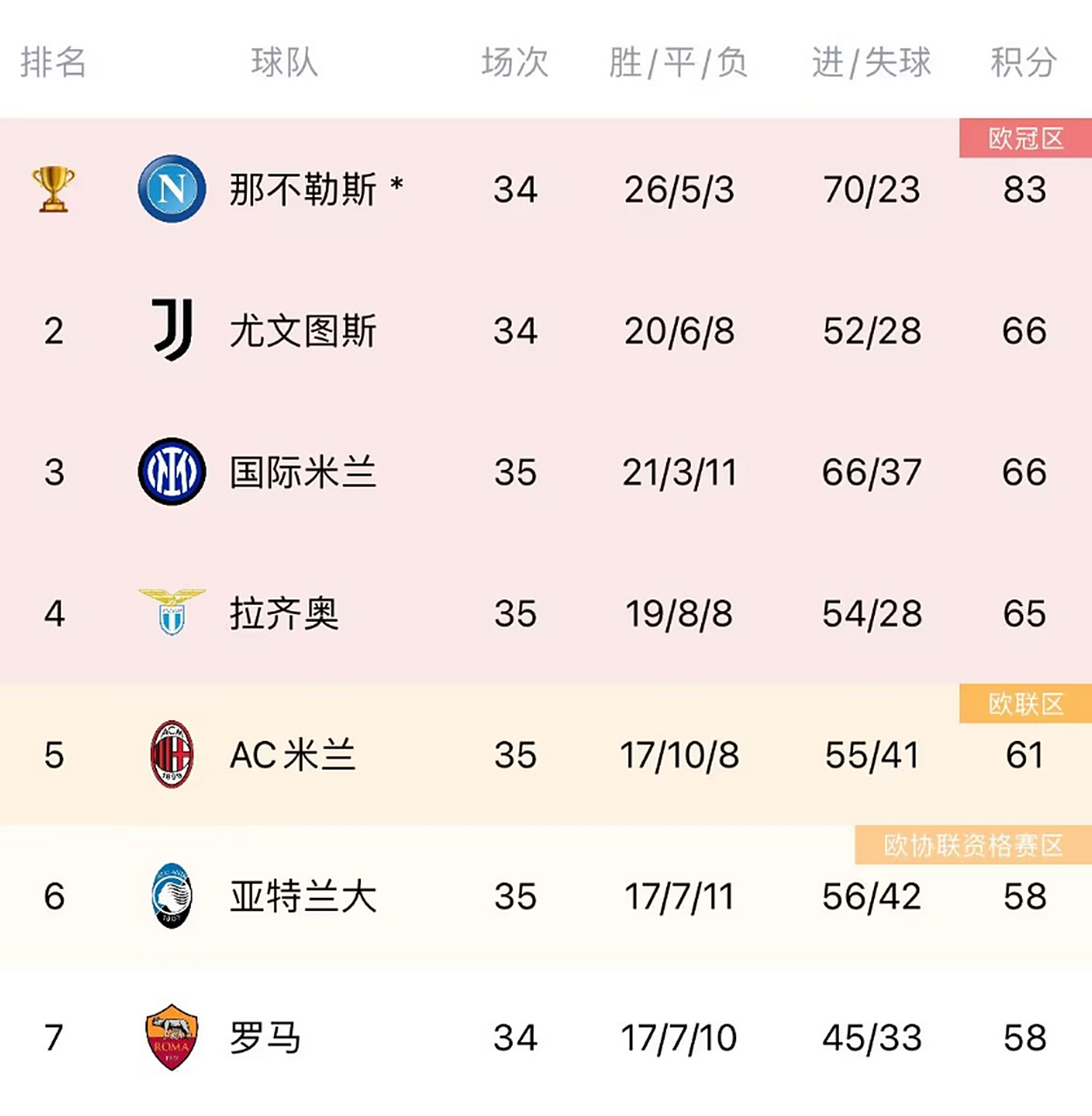Tap the Juventus logo icon
The width and height of the screenshot is (1092, 1116).
pos(172,330)
